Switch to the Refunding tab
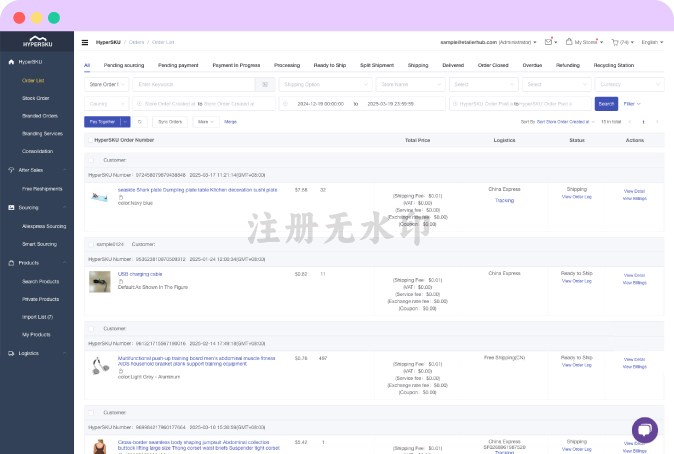Viewport: 674px width, 454px height. pos(567,65)
